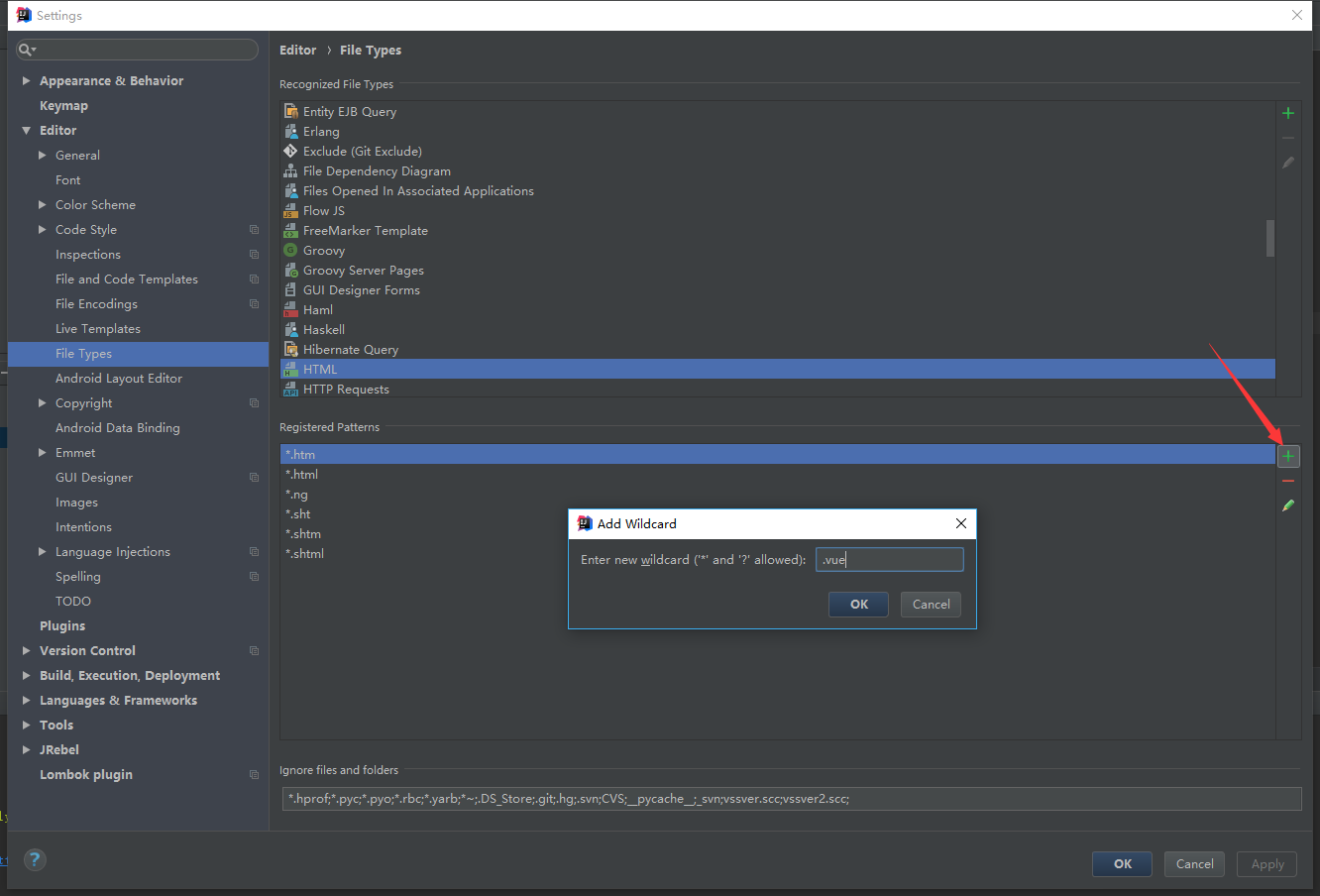This screenshot has width=1320, height=896.
Task: Click the settings search magnifier icon
Action: pos(27,50)
